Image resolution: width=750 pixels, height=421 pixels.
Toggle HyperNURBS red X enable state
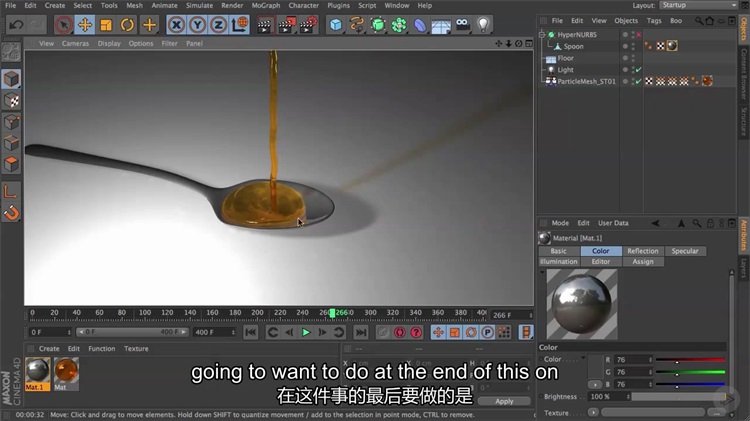coord(637,34)
